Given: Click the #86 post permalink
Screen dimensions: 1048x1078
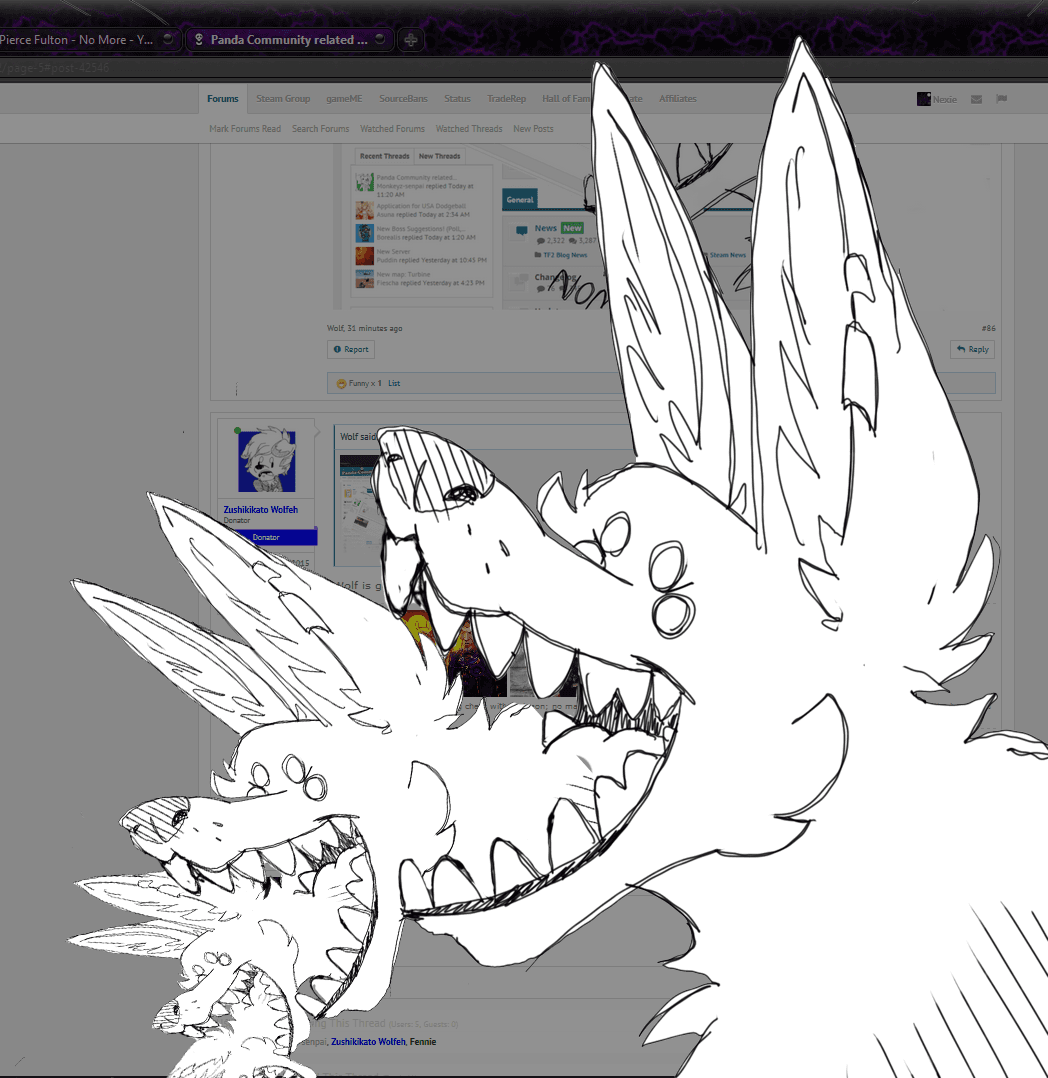Looking at the screenshot, I should coord(986,328).
